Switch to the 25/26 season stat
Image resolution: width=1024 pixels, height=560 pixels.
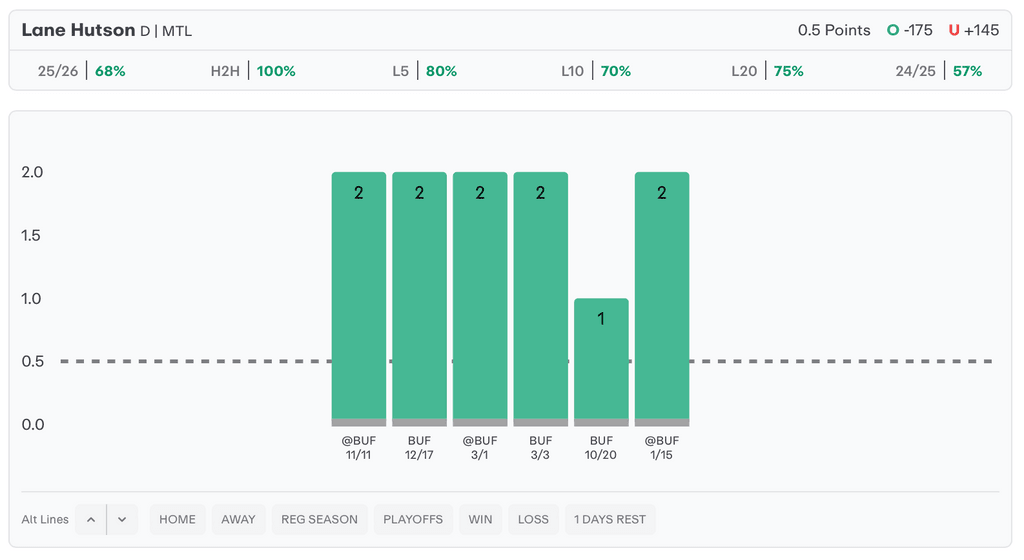point(81,71)
